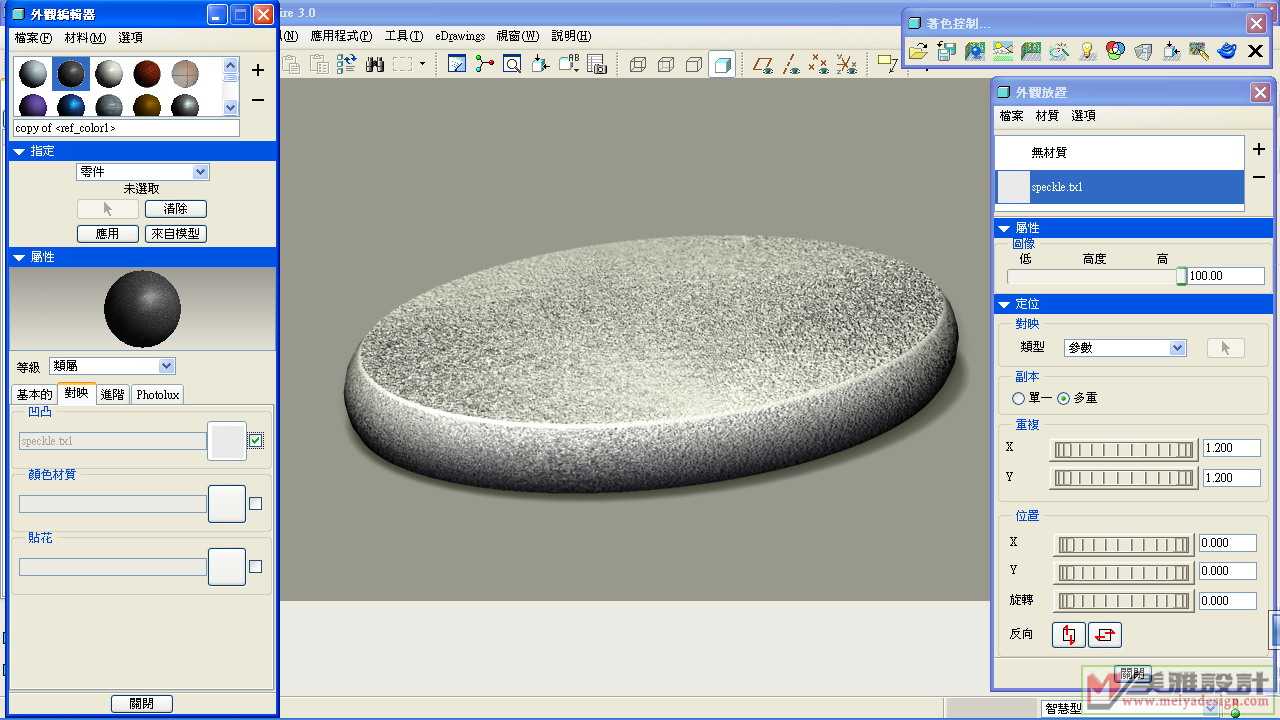Toggle datum point display icon

818,65
